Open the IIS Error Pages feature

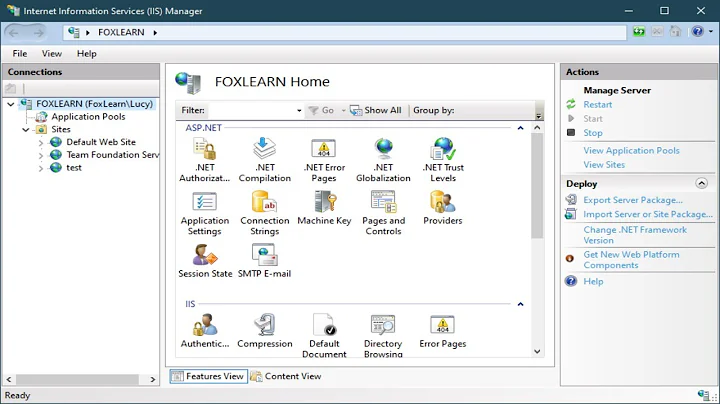(443, 331)
